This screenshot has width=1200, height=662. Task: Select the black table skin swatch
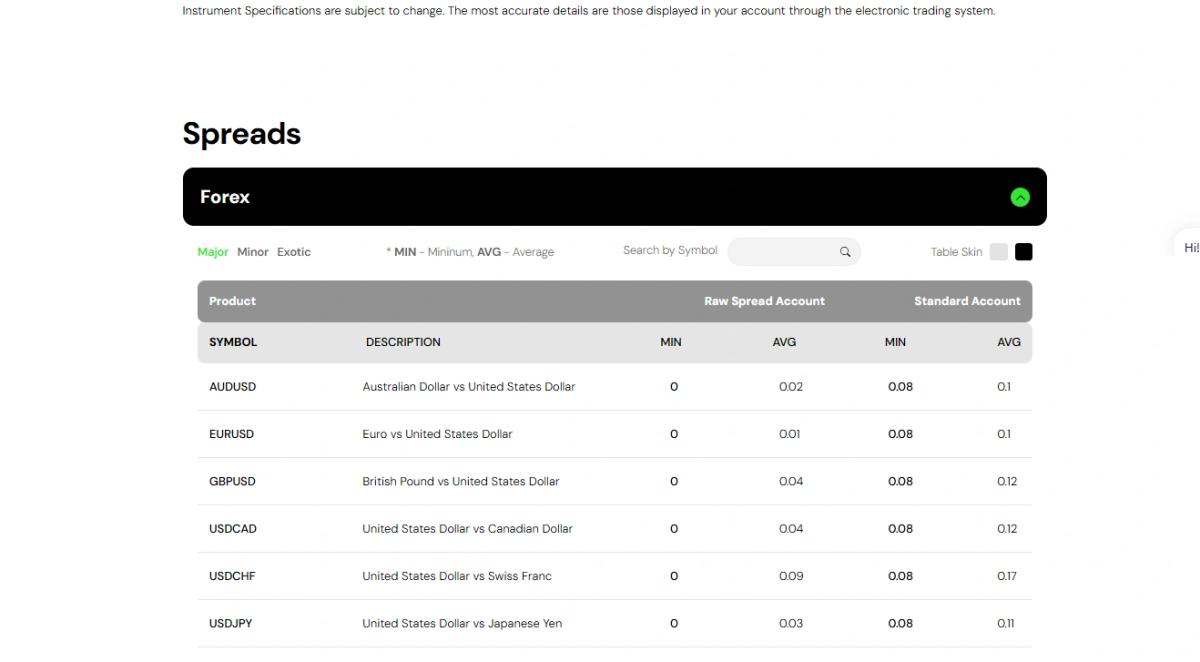click(1024, 252)
